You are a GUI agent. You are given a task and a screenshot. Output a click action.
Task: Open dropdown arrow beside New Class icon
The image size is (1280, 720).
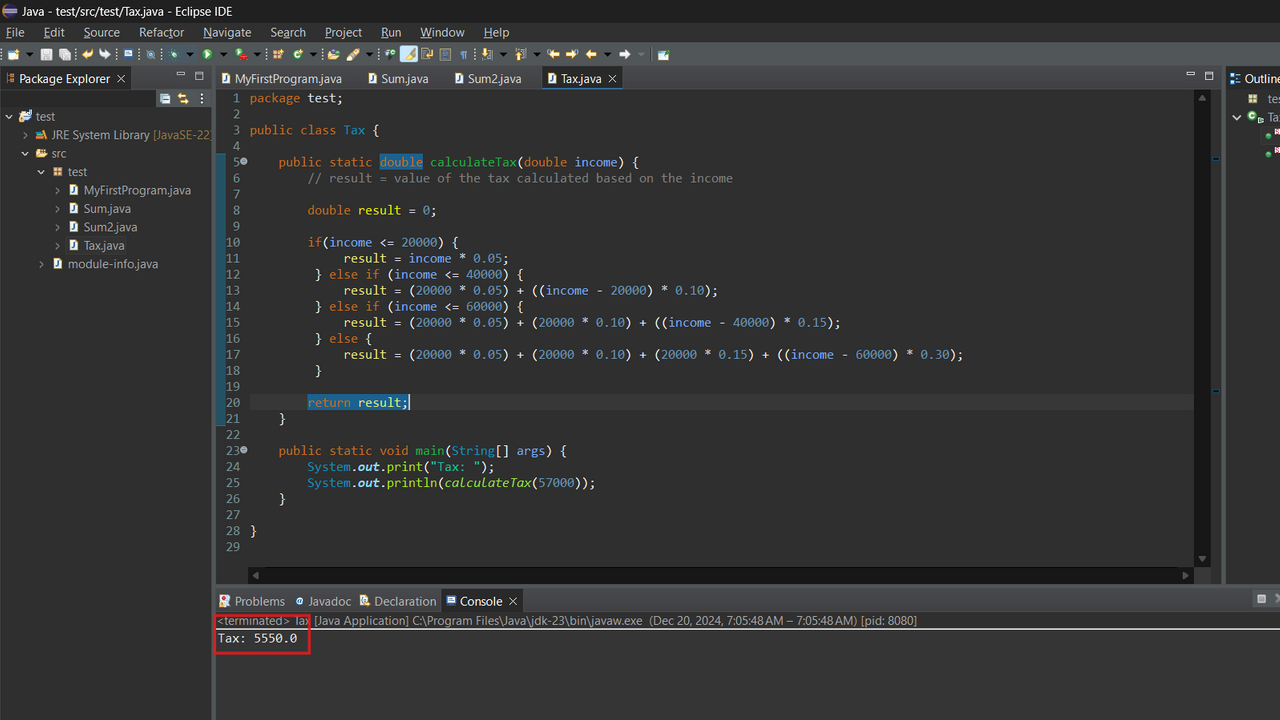coord(313,54)
